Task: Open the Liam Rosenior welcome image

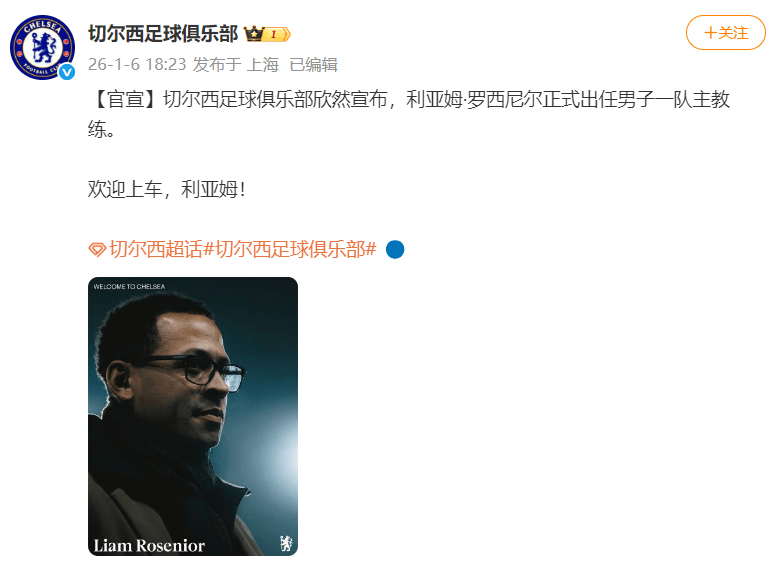Action: 193,416
